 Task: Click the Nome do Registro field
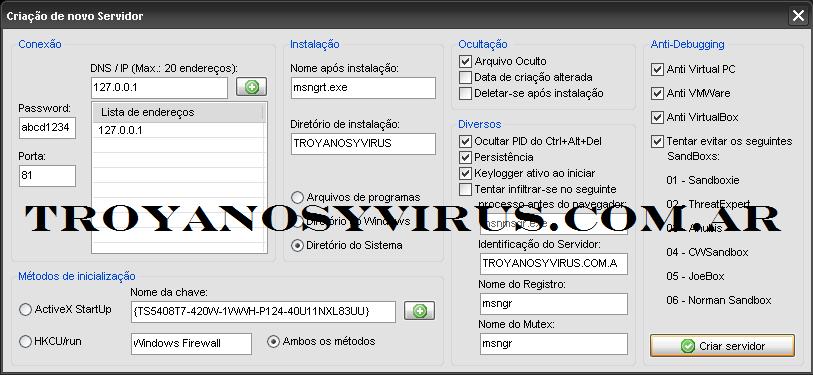554,303
